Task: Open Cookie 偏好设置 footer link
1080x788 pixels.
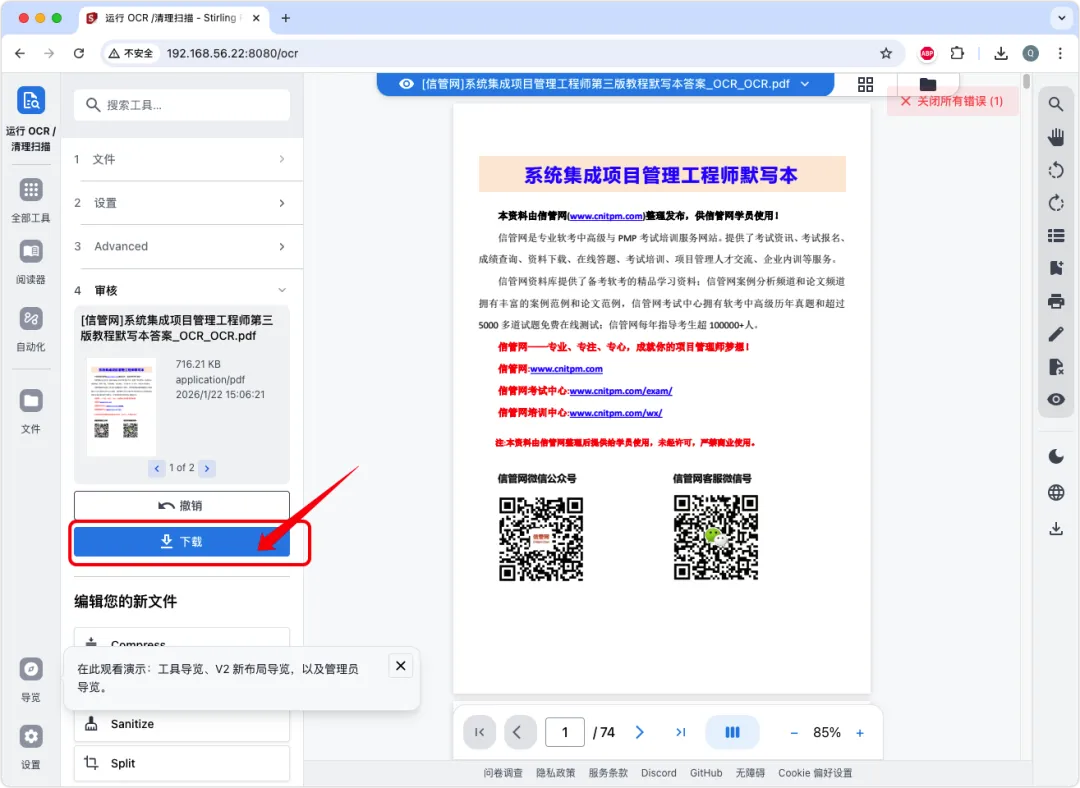Action: (815, 773)
